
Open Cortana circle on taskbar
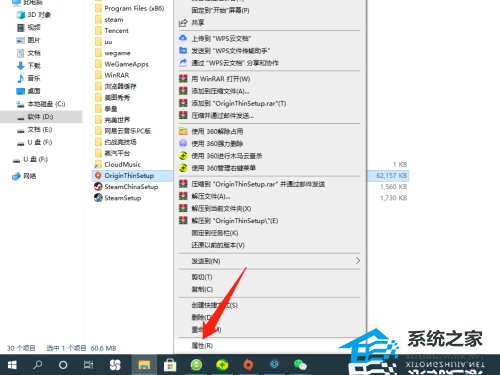coord(63,365)
